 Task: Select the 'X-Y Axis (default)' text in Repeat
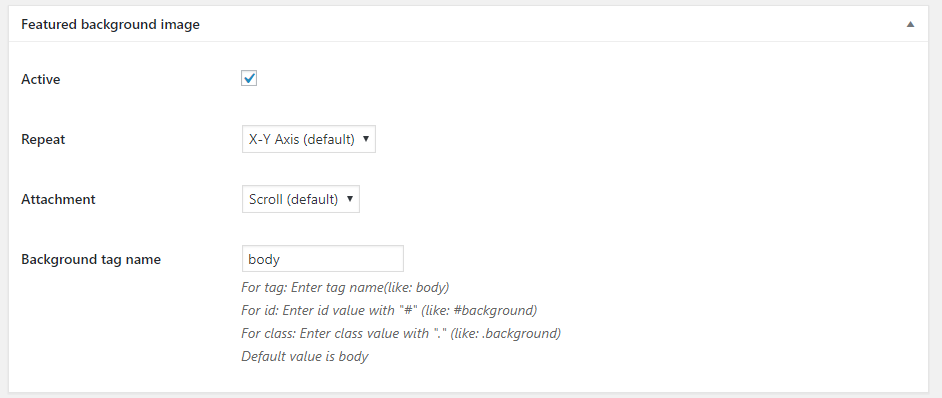(302, 139)
